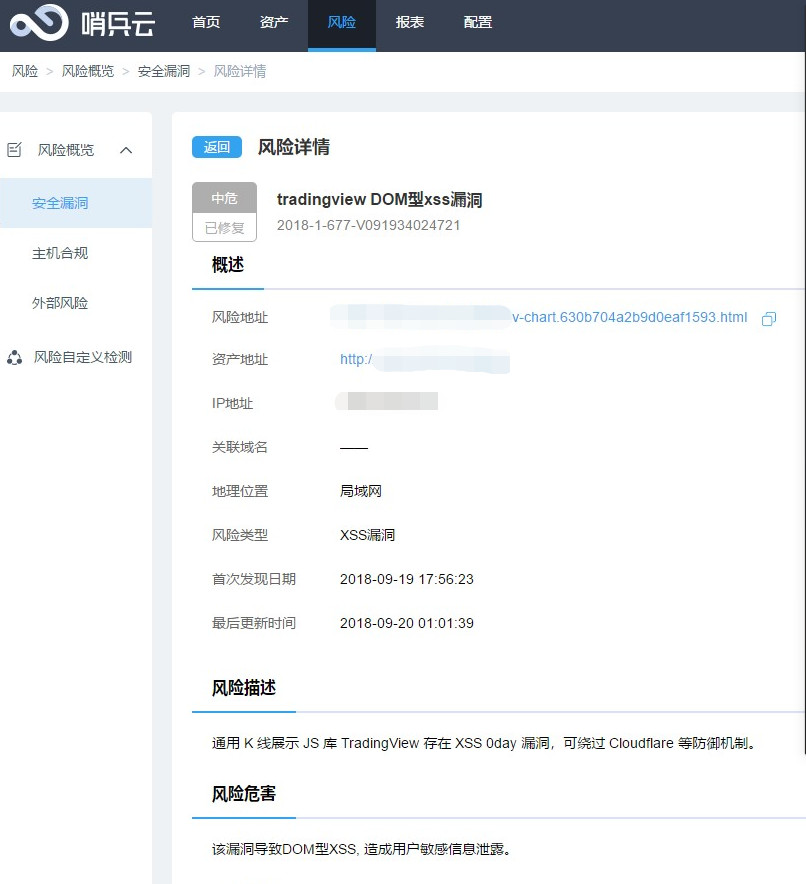
Task: Select 外部风险 in the sidebar
Action: pos(60,303)
